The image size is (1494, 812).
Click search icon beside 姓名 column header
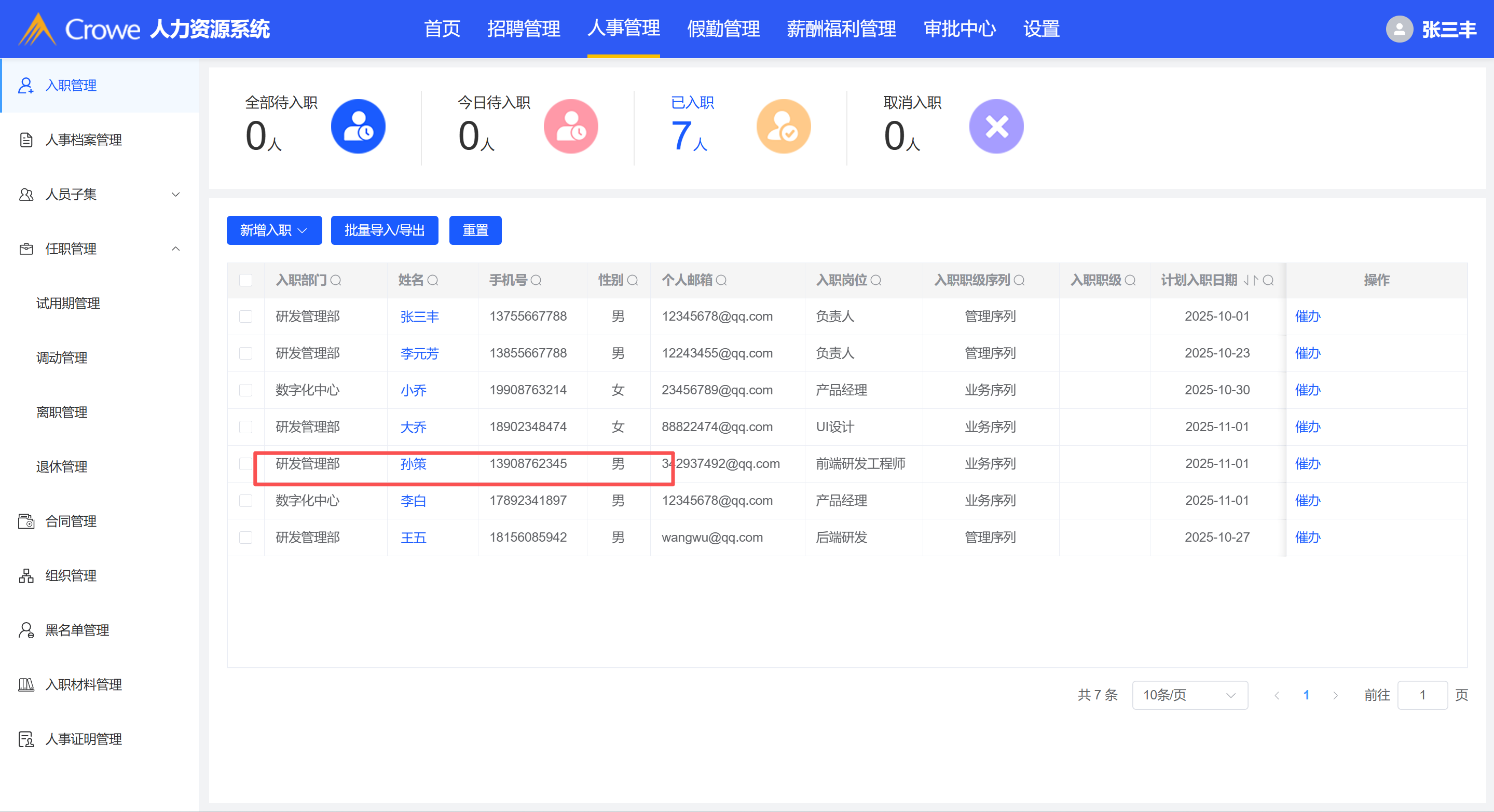[x=433, y=281]
